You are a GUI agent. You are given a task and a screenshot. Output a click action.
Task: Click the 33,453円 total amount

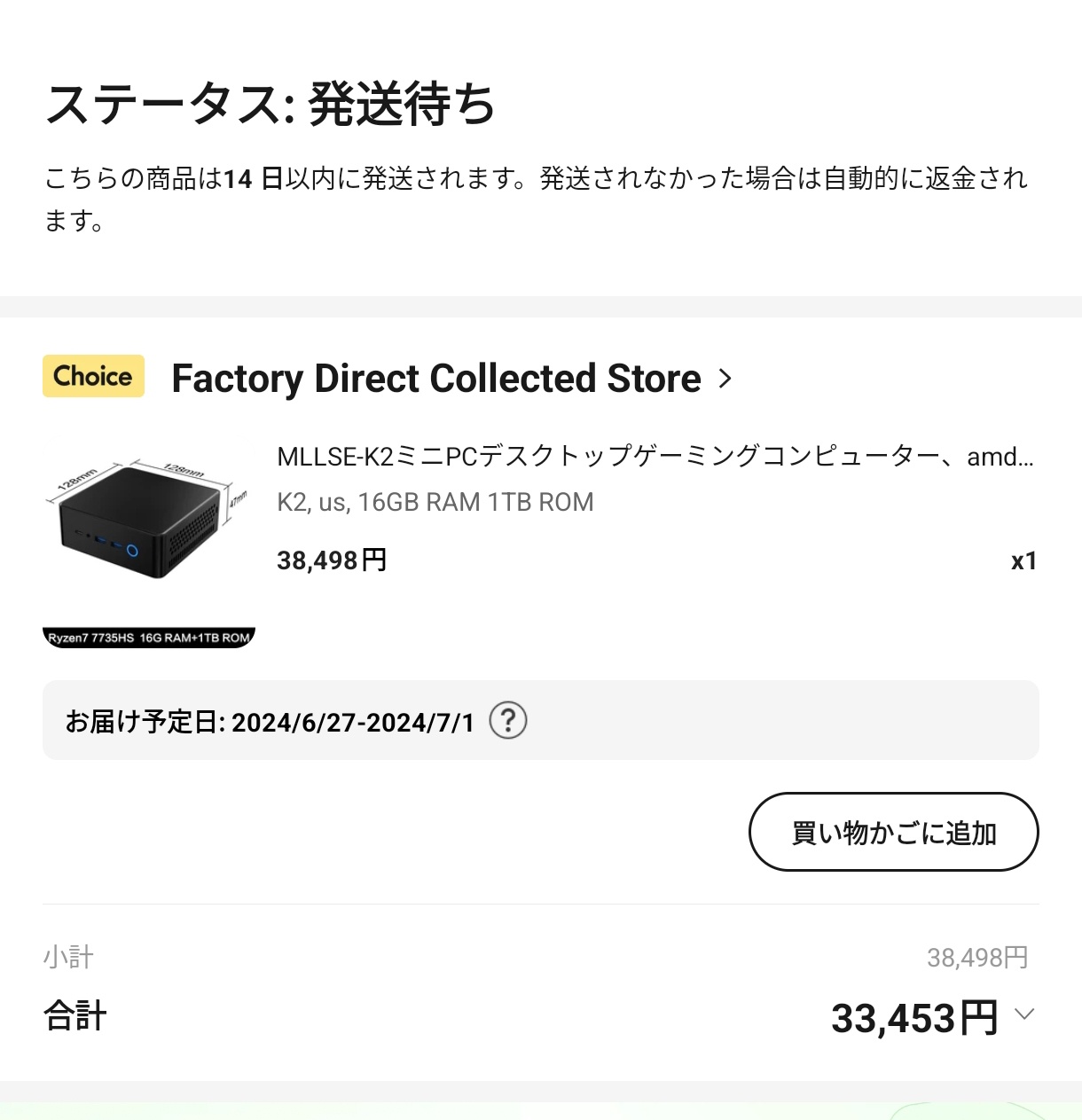913,1018
